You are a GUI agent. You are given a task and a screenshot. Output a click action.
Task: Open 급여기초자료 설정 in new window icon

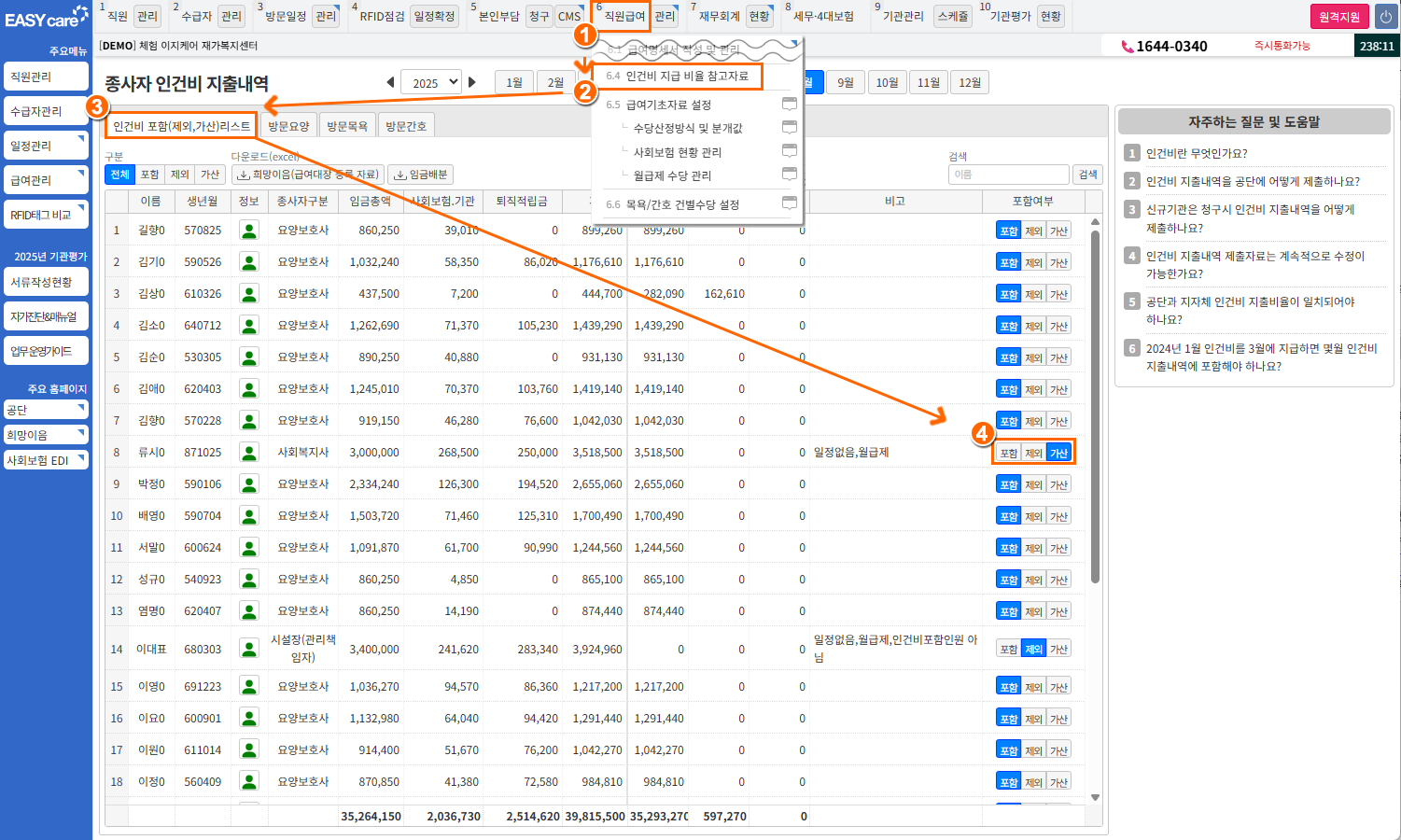[x=789, y=105]
